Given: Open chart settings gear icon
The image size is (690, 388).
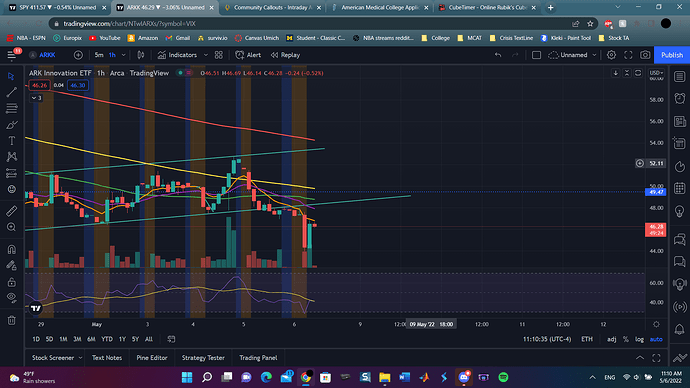Looking at the screenshot, I should coord(611,55).
